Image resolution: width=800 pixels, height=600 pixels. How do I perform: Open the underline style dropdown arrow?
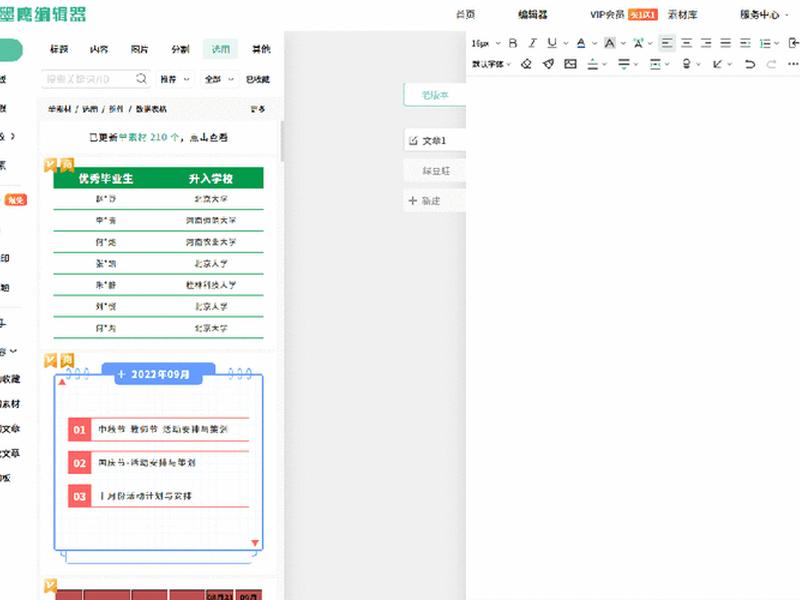[x=566, y=43]
